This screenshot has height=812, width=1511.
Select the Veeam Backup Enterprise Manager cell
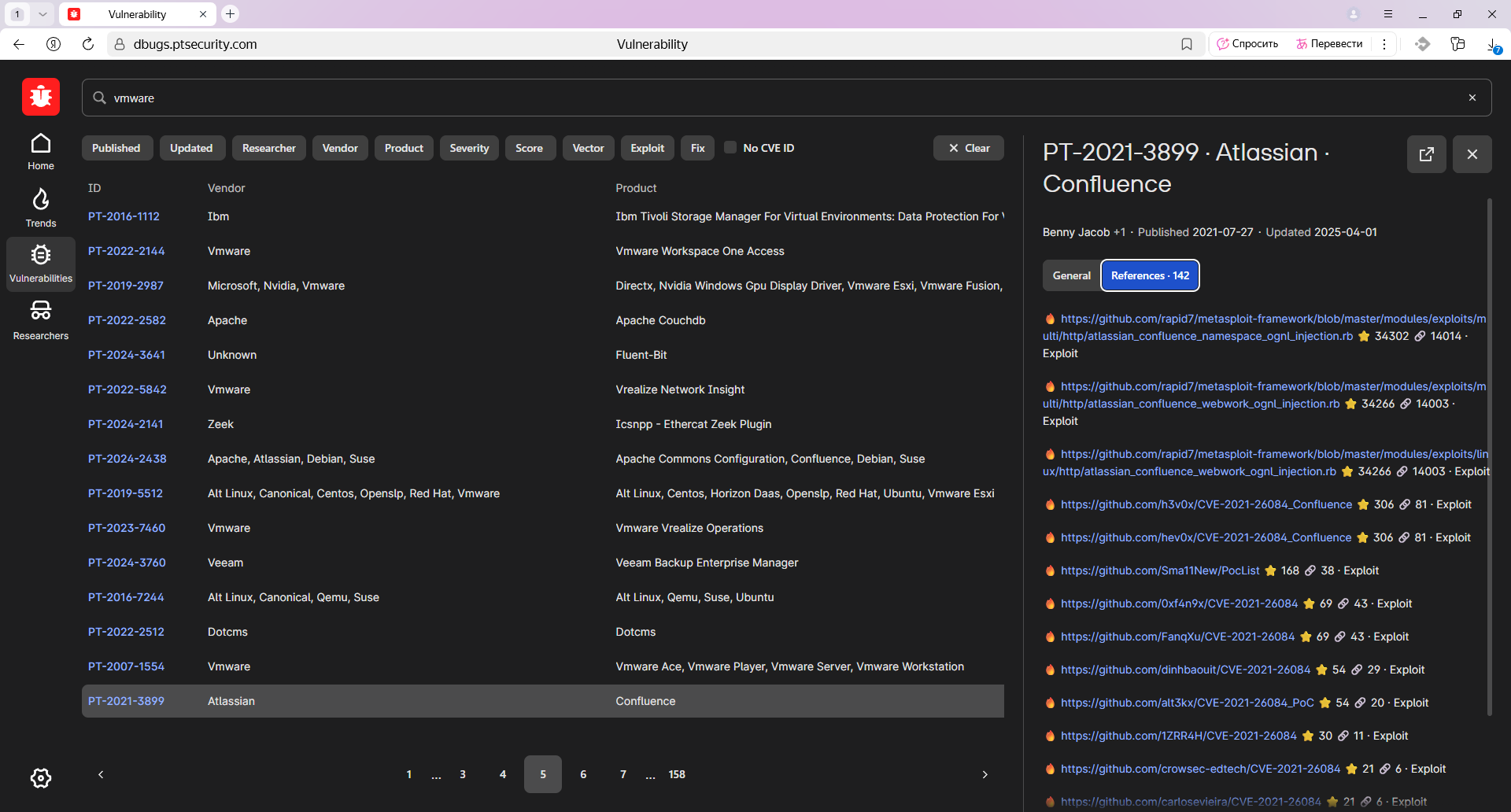click(707, 563)
